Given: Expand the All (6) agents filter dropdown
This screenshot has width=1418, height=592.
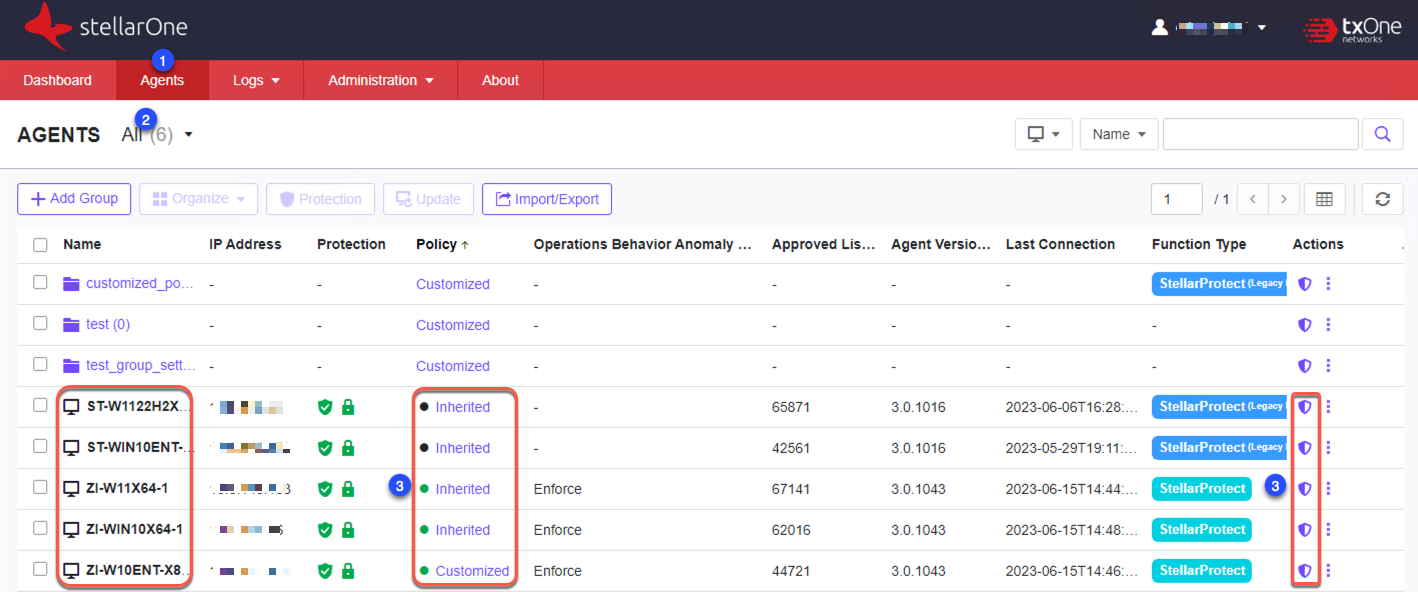Looking at the screenshot, I should tap(188, 135).
